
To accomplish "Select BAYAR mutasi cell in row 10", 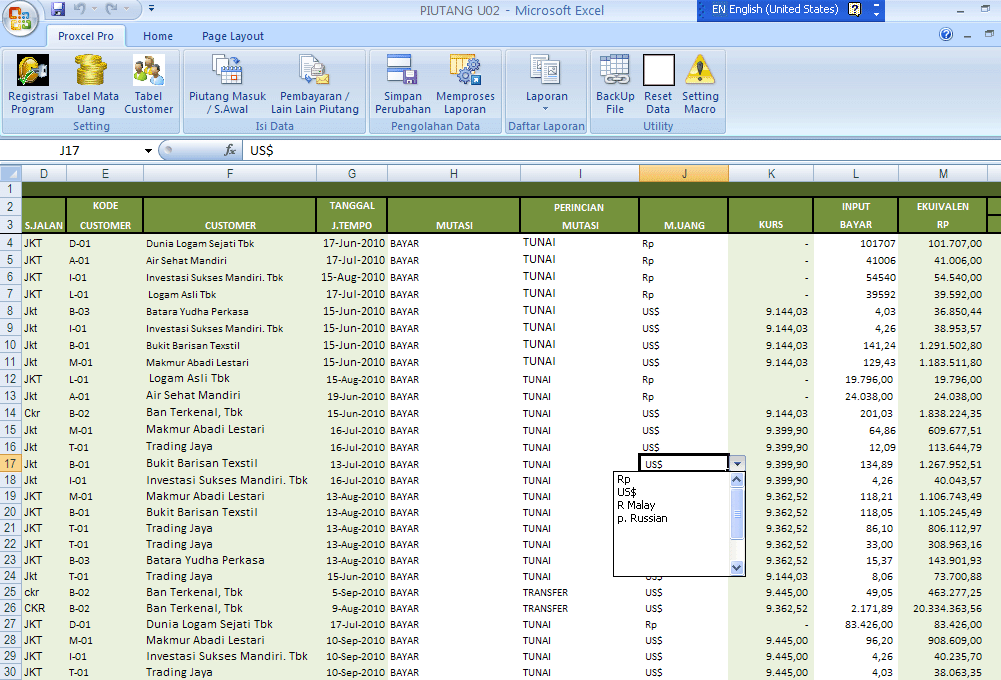I will pos(454,345).
